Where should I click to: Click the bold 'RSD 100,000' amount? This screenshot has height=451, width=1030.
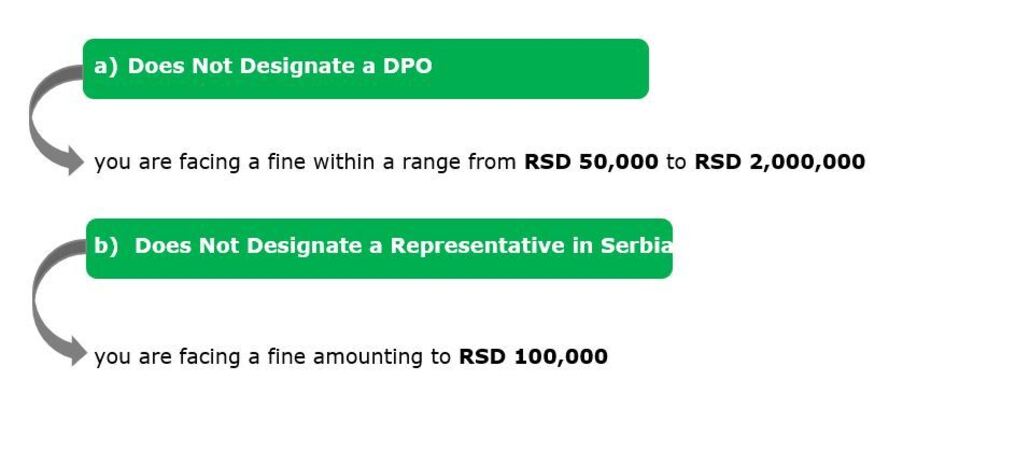click(x=533, y=357)
